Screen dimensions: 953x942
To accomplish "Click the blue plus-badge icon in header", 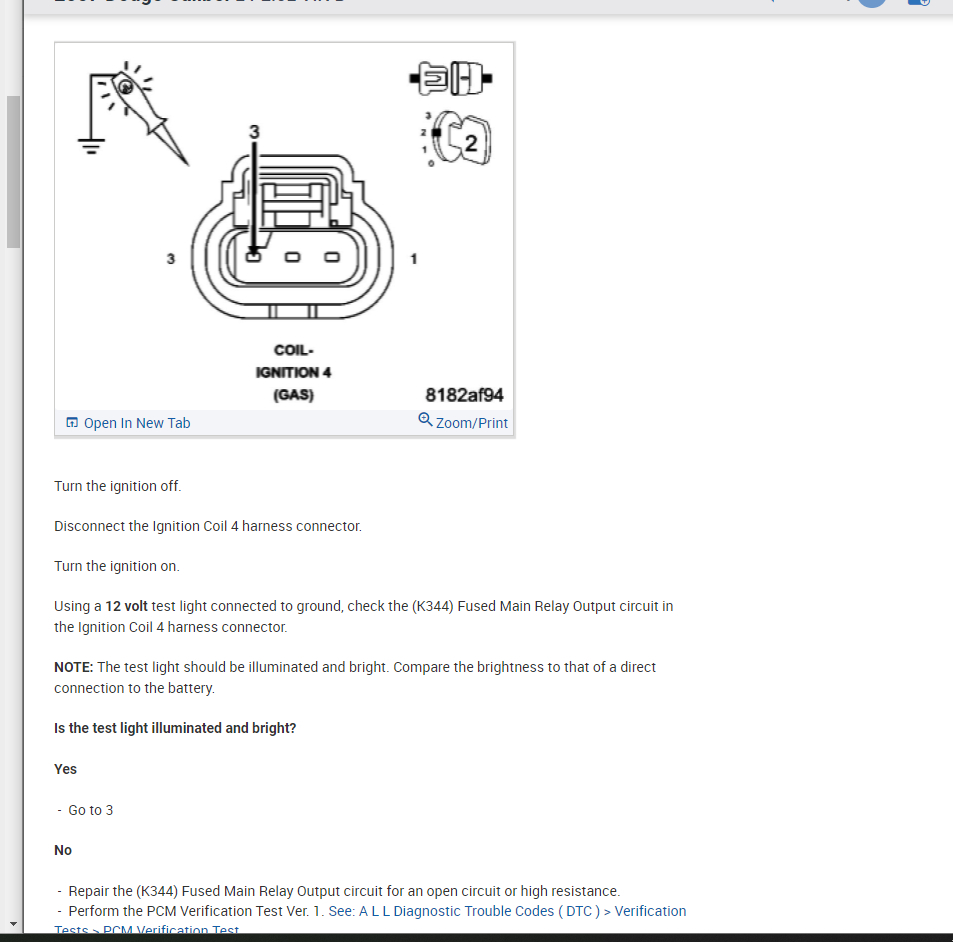I will click(919, 2).
